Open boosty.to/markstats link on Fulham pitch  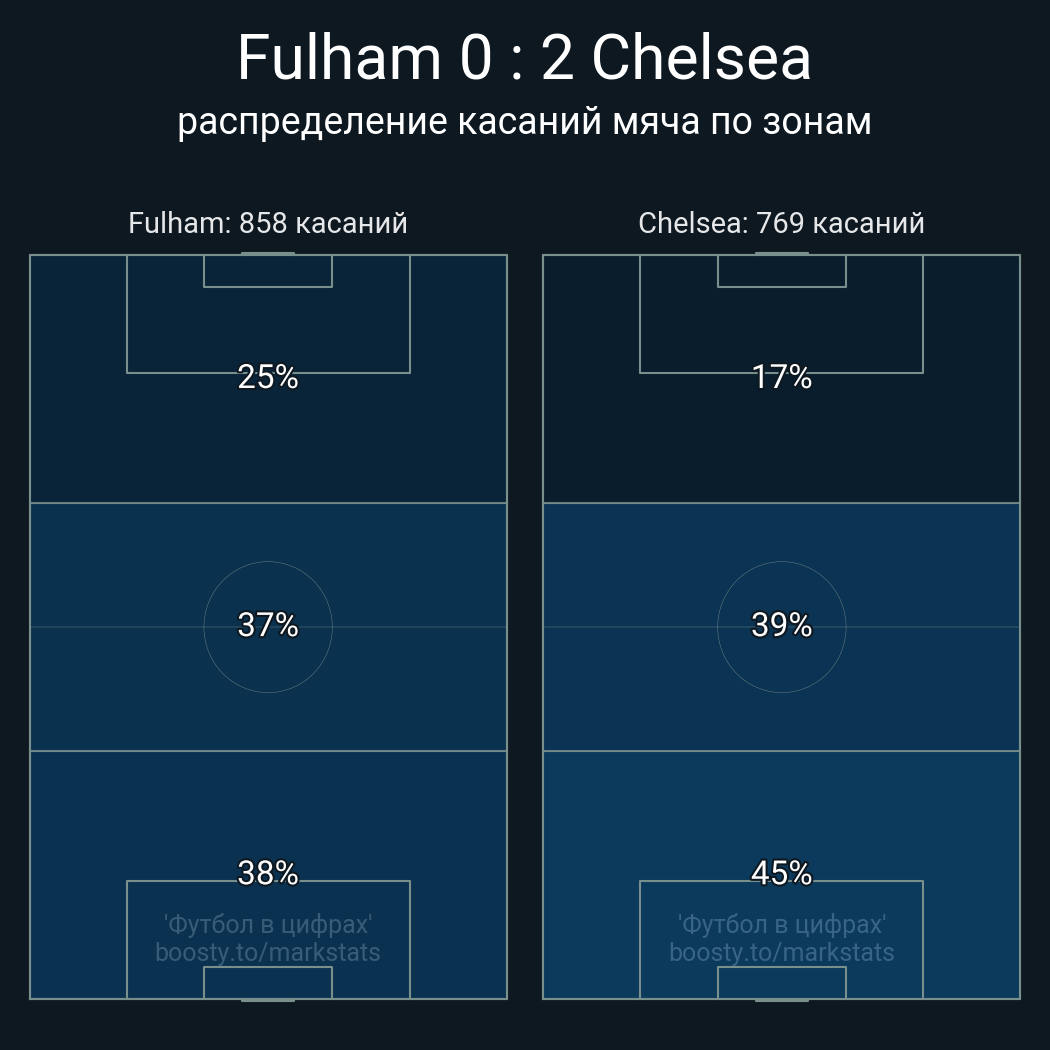click(x=268, y=952)
